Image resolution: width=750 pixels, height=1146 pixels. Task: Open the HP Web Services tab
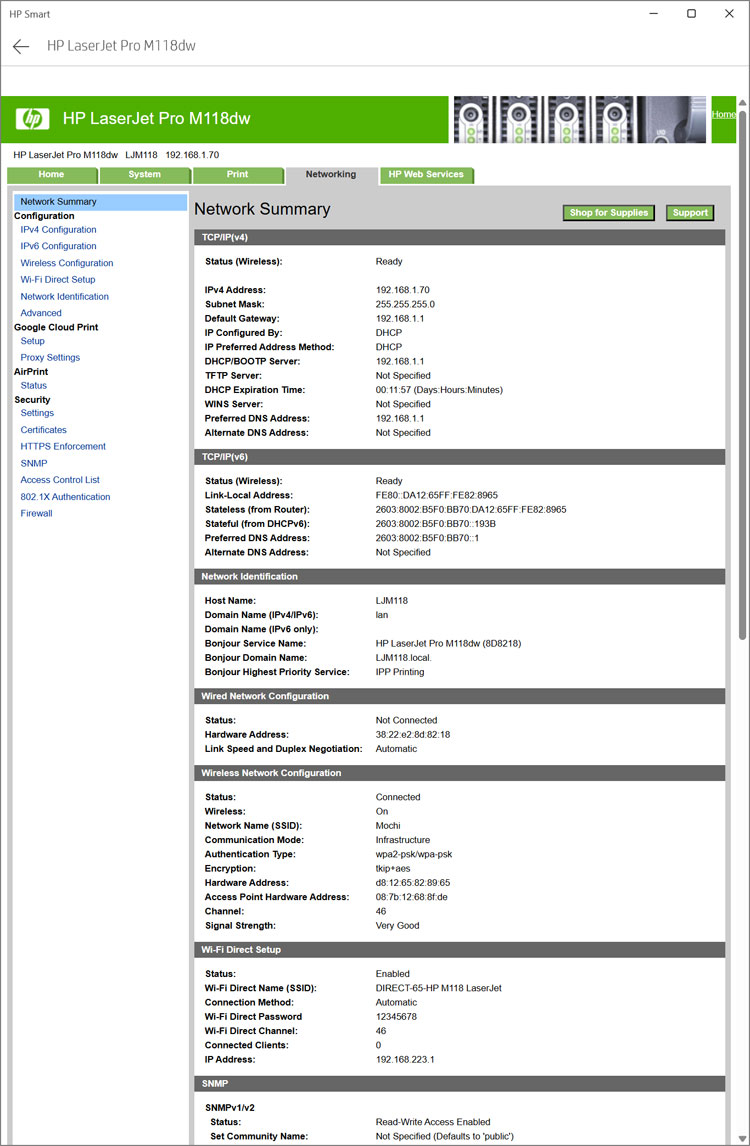[x=426, y=175]
